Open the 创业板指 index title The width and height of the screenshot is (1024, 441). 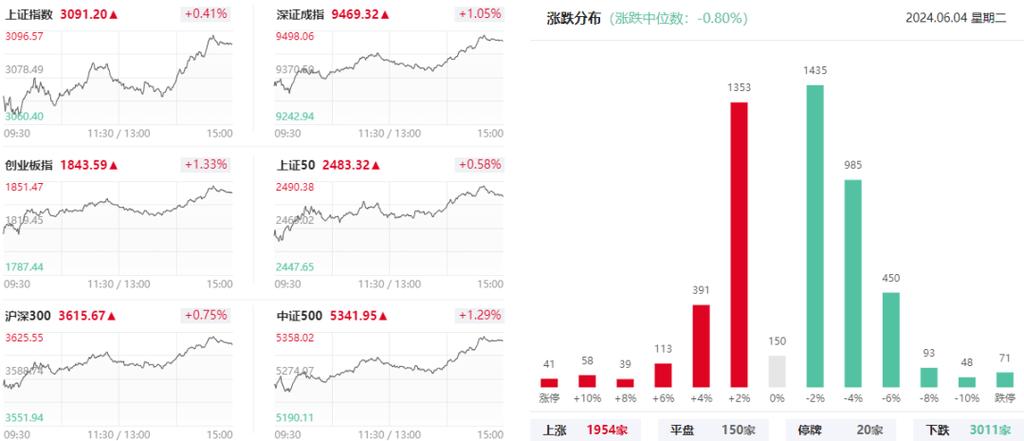29,165
